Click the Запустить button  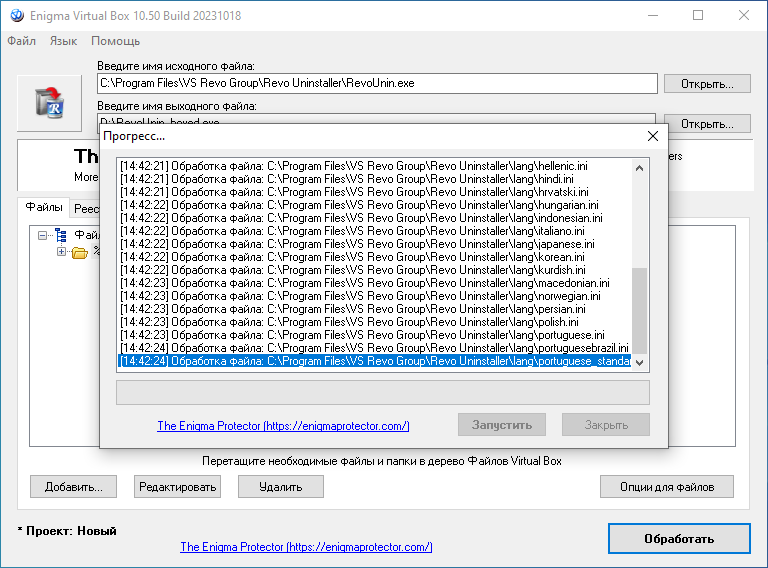point(502,425)
